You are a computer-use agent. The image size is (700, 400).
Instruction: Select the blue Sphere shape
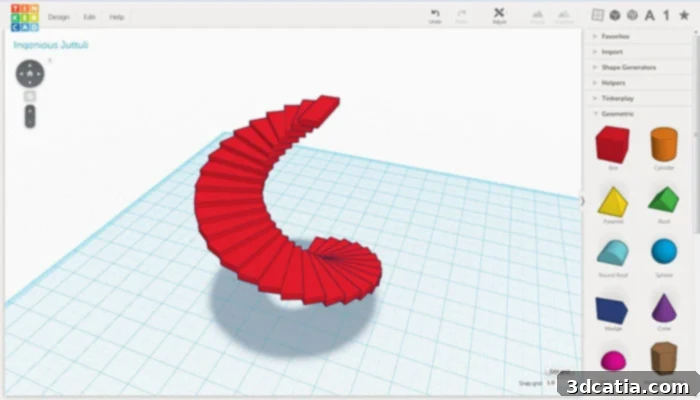(664, 251)
